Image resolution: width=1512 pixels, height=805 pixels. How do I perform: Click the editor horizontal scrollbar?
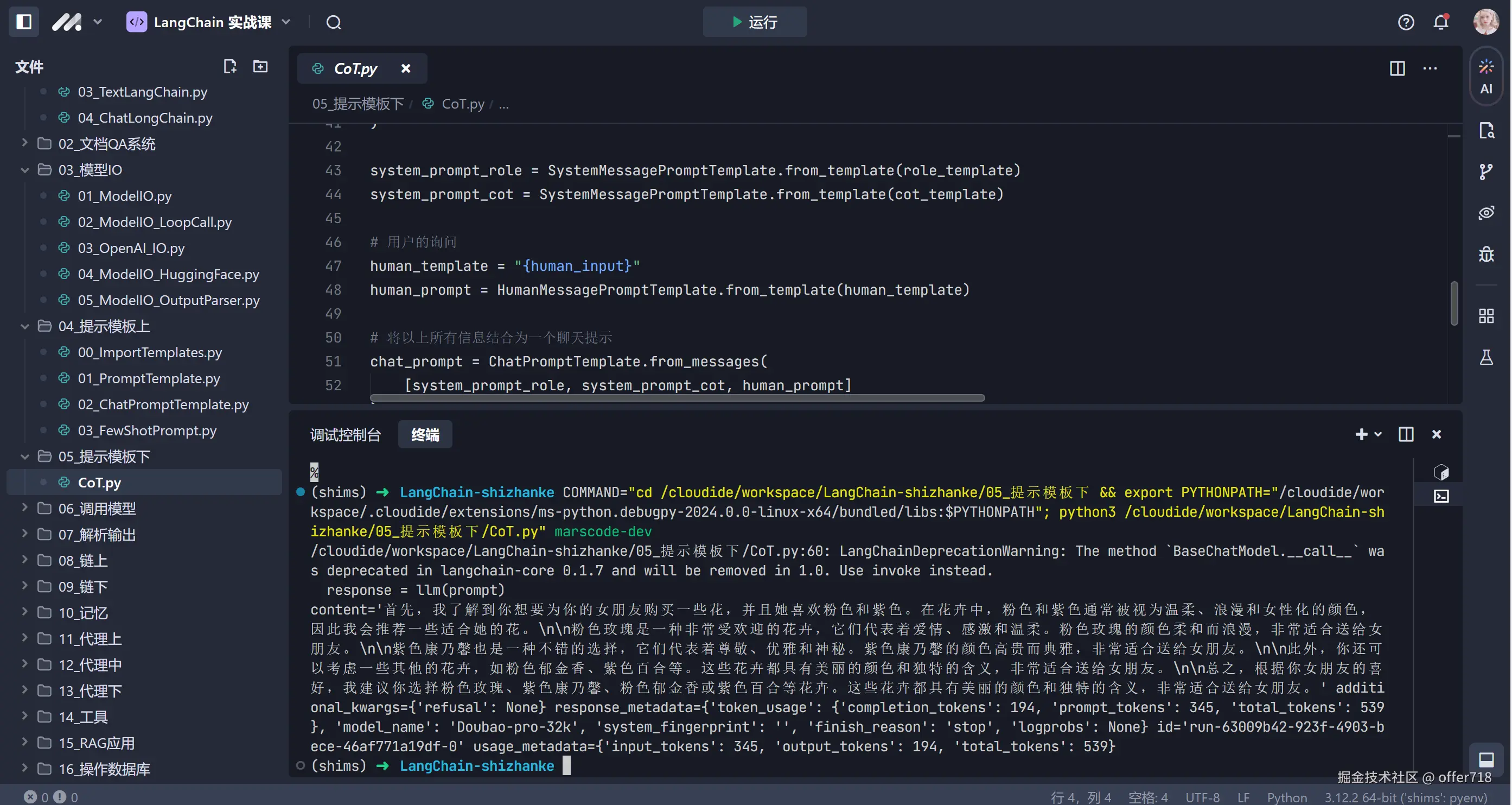coord(677,398)
